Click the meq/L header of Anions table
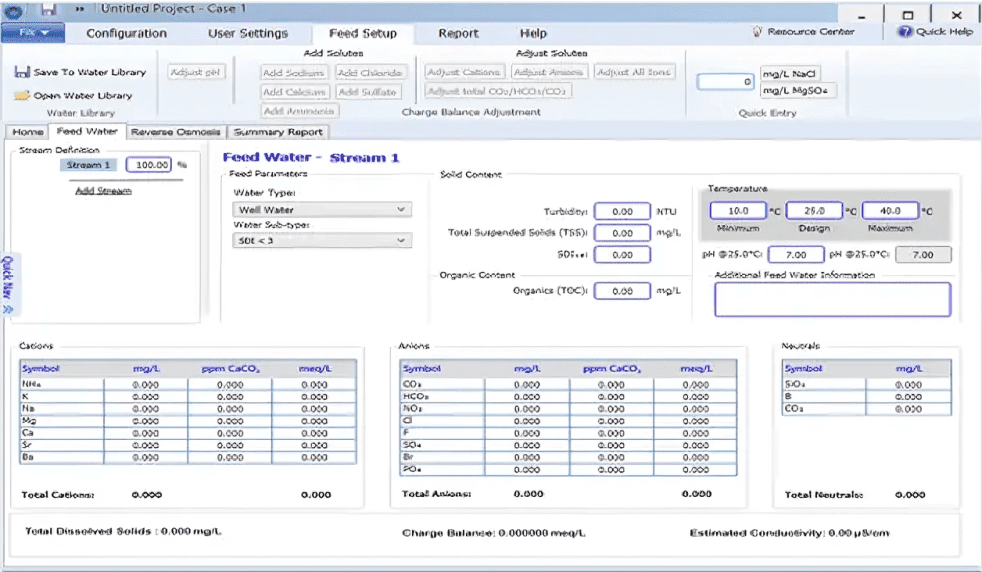The height and width of the screenshot is (572, 982). [696, 368]
